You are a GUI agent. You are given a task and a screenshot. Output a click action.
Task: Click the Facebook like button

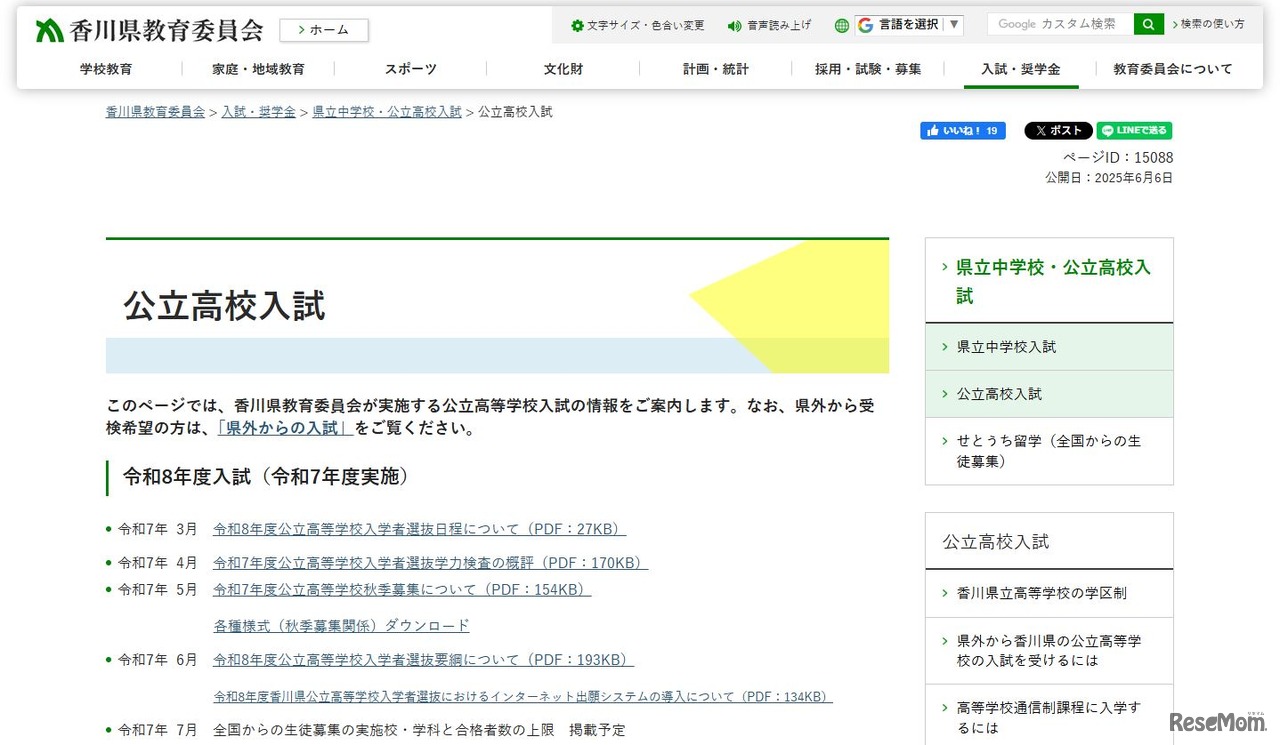(x=962, y=131)
